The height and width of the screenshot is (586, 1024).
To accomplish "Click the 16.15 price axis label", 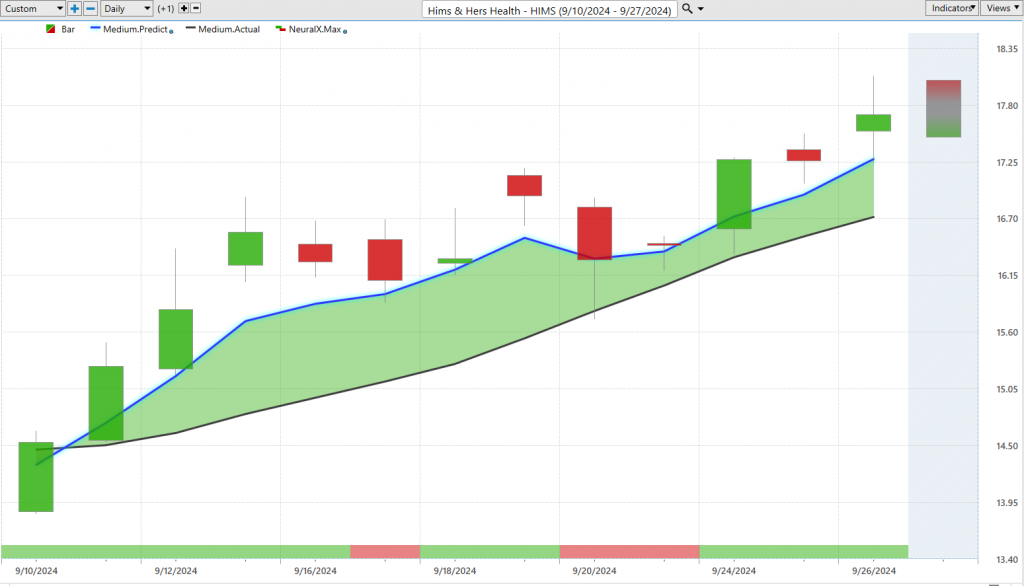I will tap(1007, 276).
